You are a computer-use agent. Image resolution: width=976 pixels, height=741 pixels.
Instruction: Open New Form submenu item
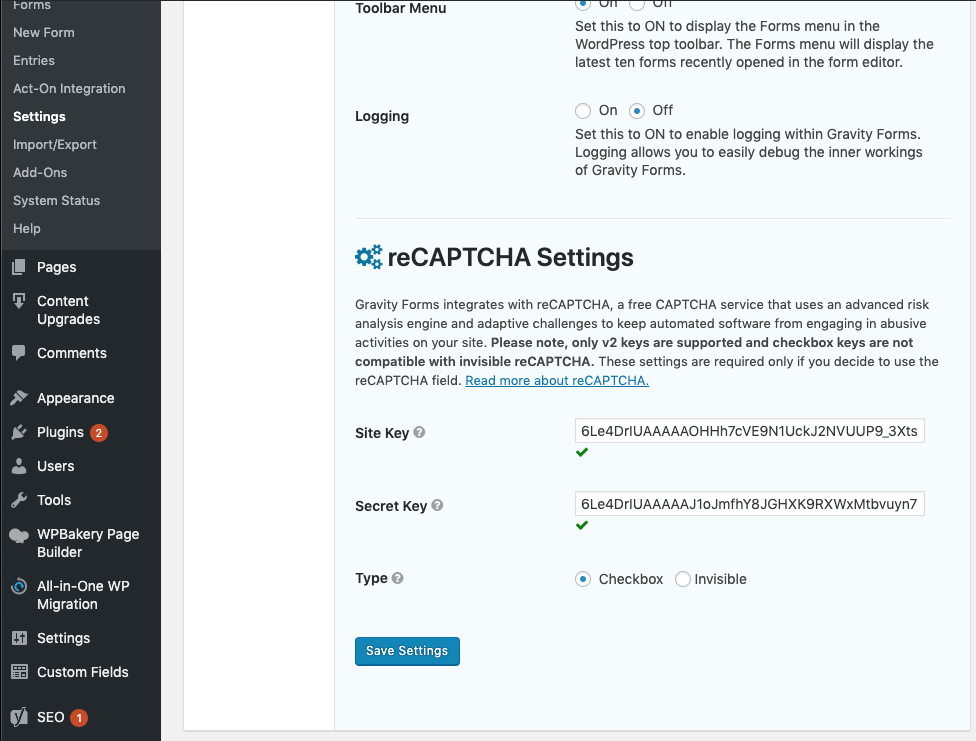(44, 32)
